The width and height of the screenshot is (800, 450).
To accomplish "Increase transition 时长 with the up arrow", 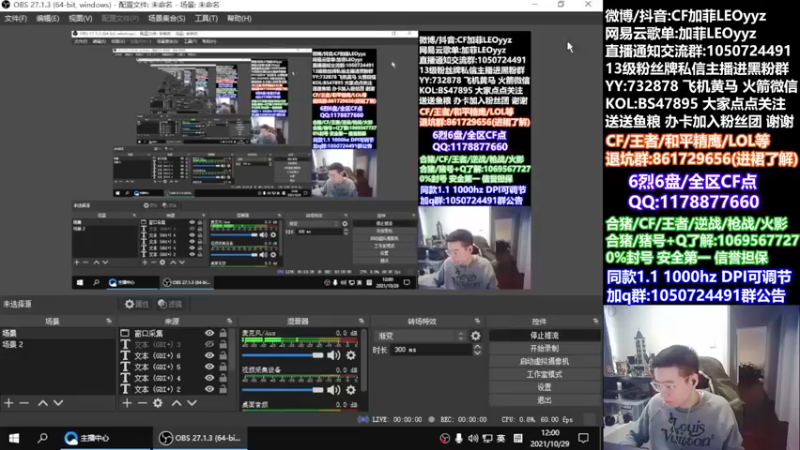I will coord(477,347).
